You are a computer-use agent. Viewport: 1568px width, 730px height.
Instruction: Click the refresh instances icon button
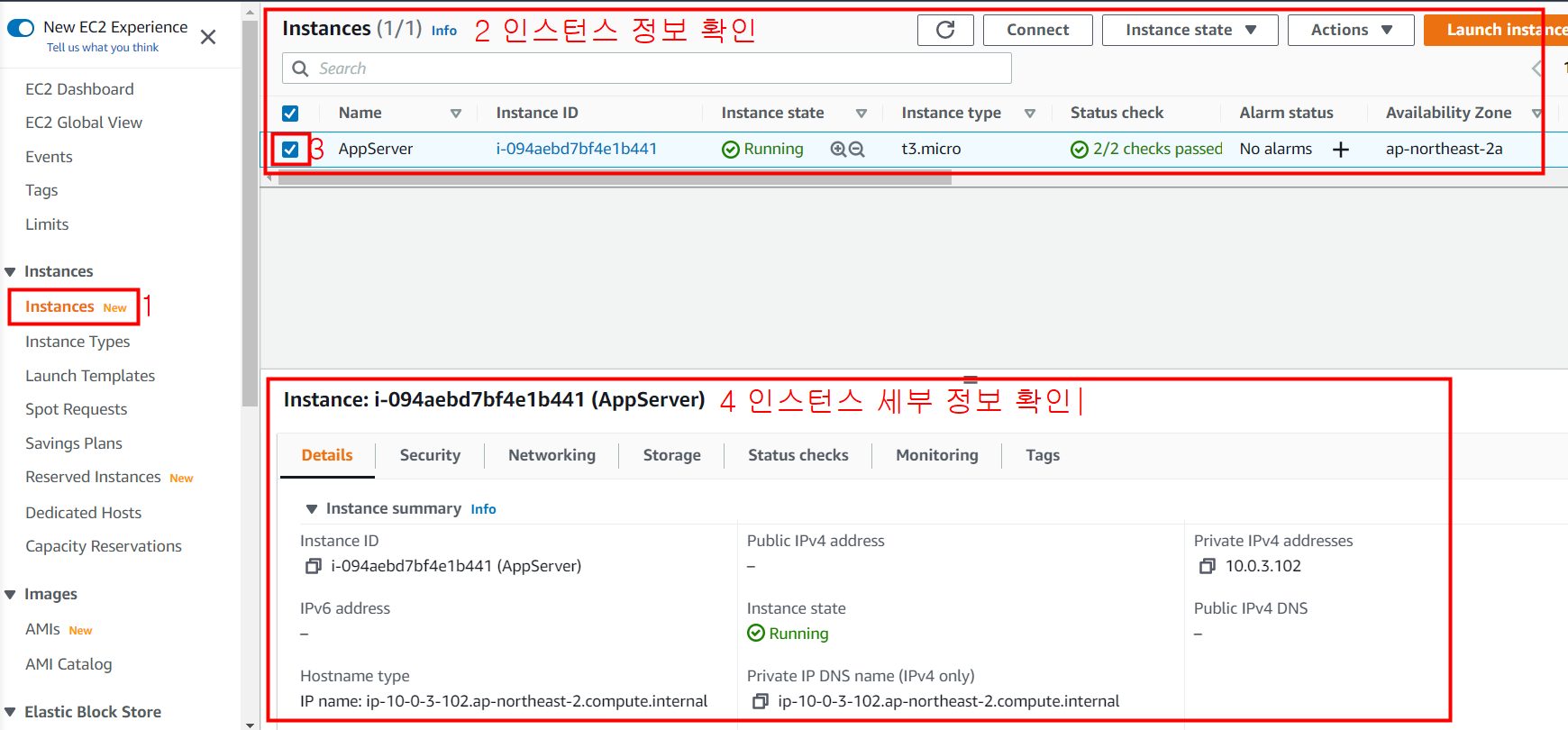tap(945, 30)
